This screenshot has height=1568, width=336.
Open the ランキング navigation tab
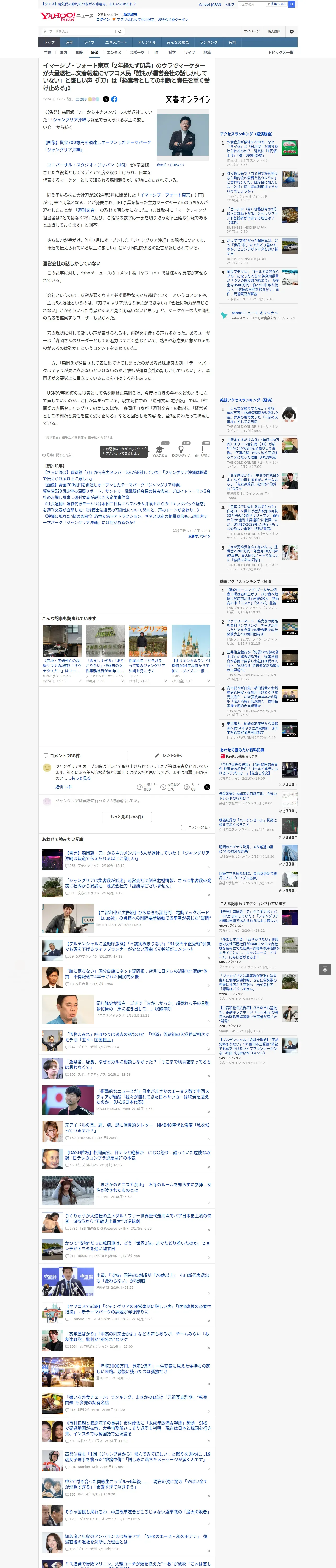(x=209, y=43)
